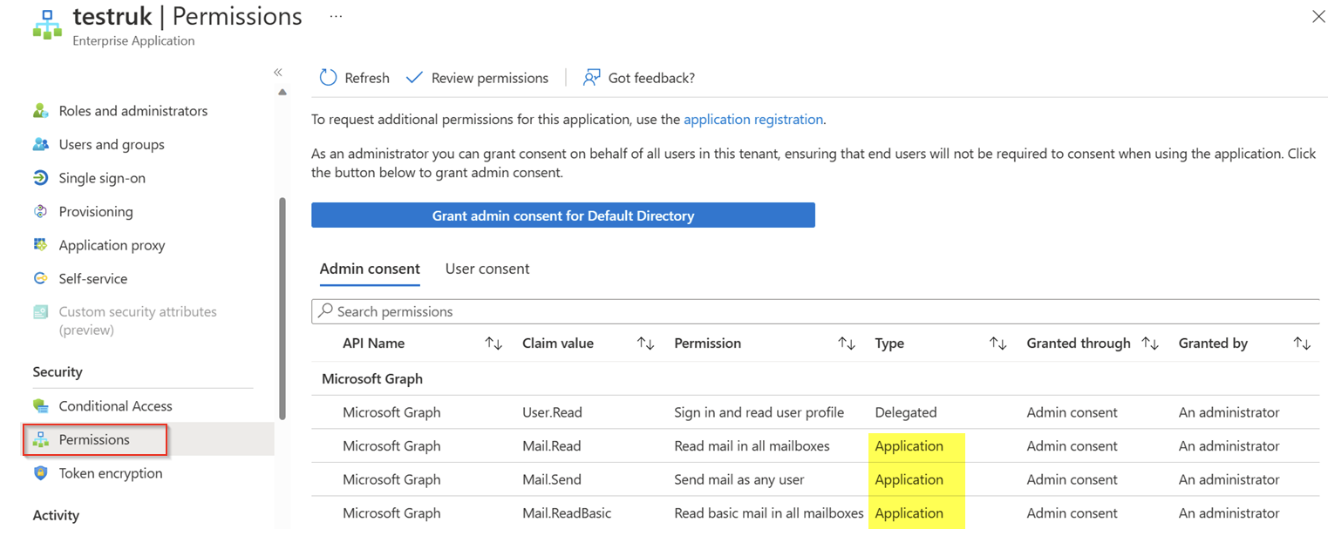The height and width of the screenshot is (548, 1338).
Task: Switch to the User consent tab
Action: click(x=487, y=269)
